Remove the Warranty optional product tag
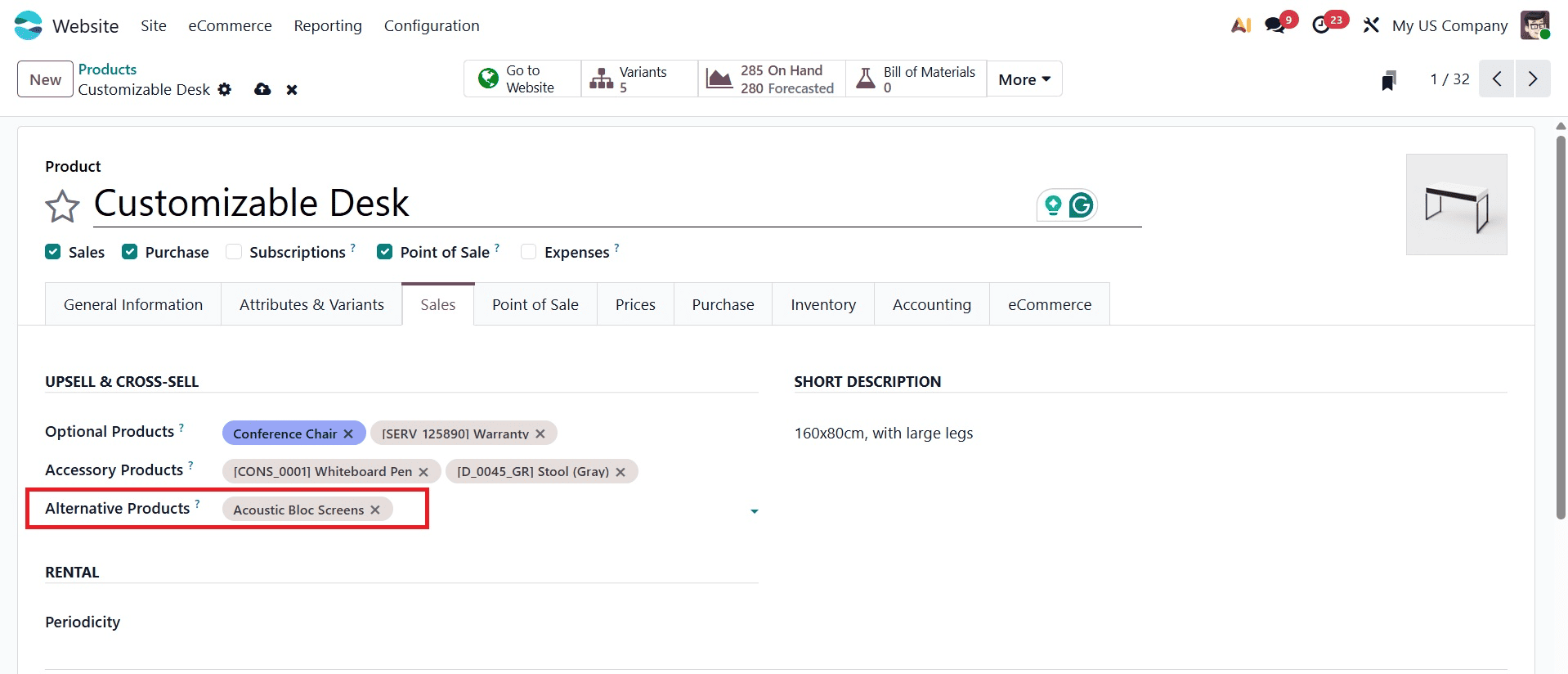The height and width of the screenshot is (674, 1568). click(x=540, y=434)
